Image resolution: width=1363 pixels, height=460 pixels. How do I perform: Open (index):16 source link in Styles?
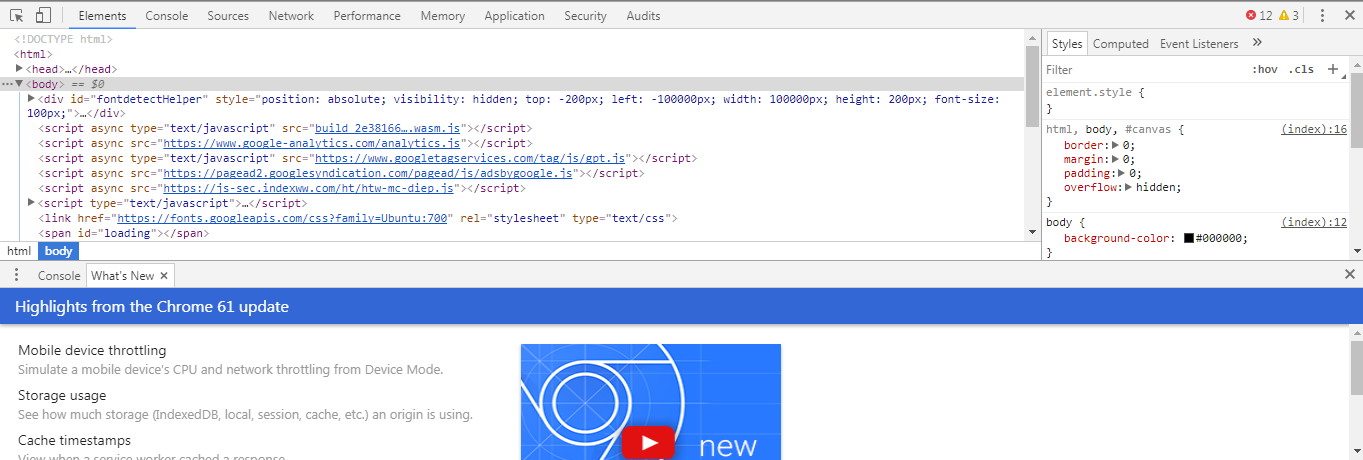click(x=1314, y=129)
